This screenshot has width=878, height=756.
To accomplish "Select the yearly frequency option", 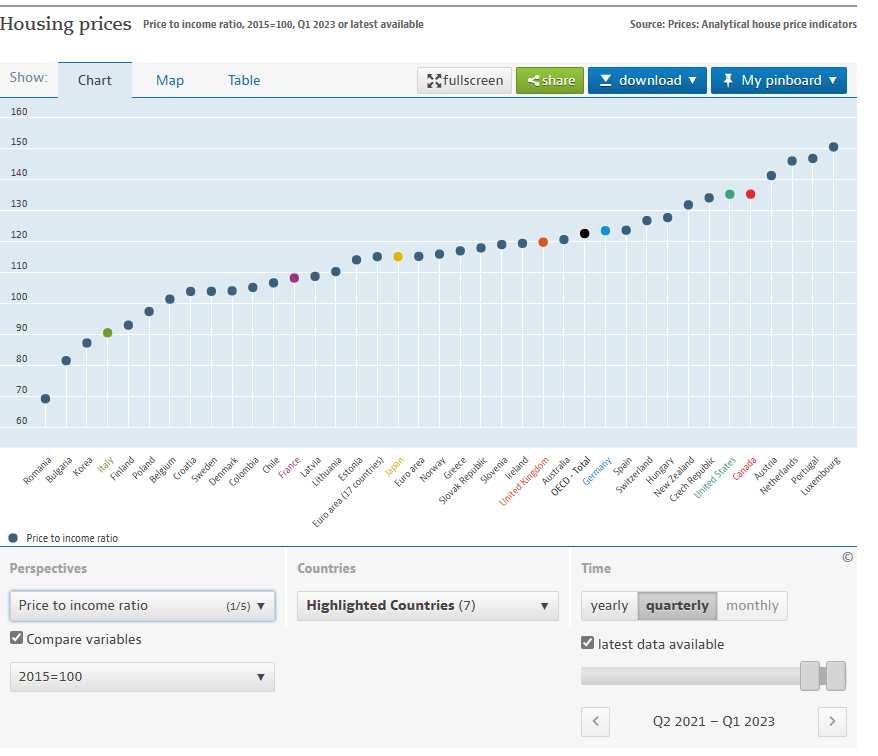I will 610,605.
